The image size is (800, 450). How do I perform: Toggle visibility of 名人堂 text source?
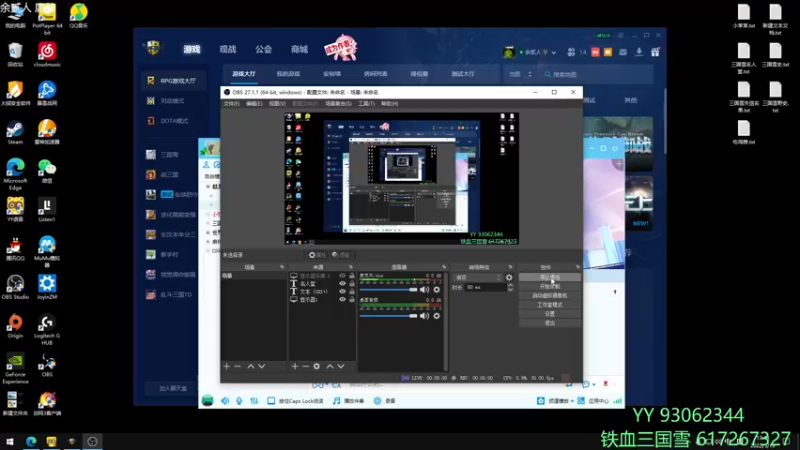[342, 284]
